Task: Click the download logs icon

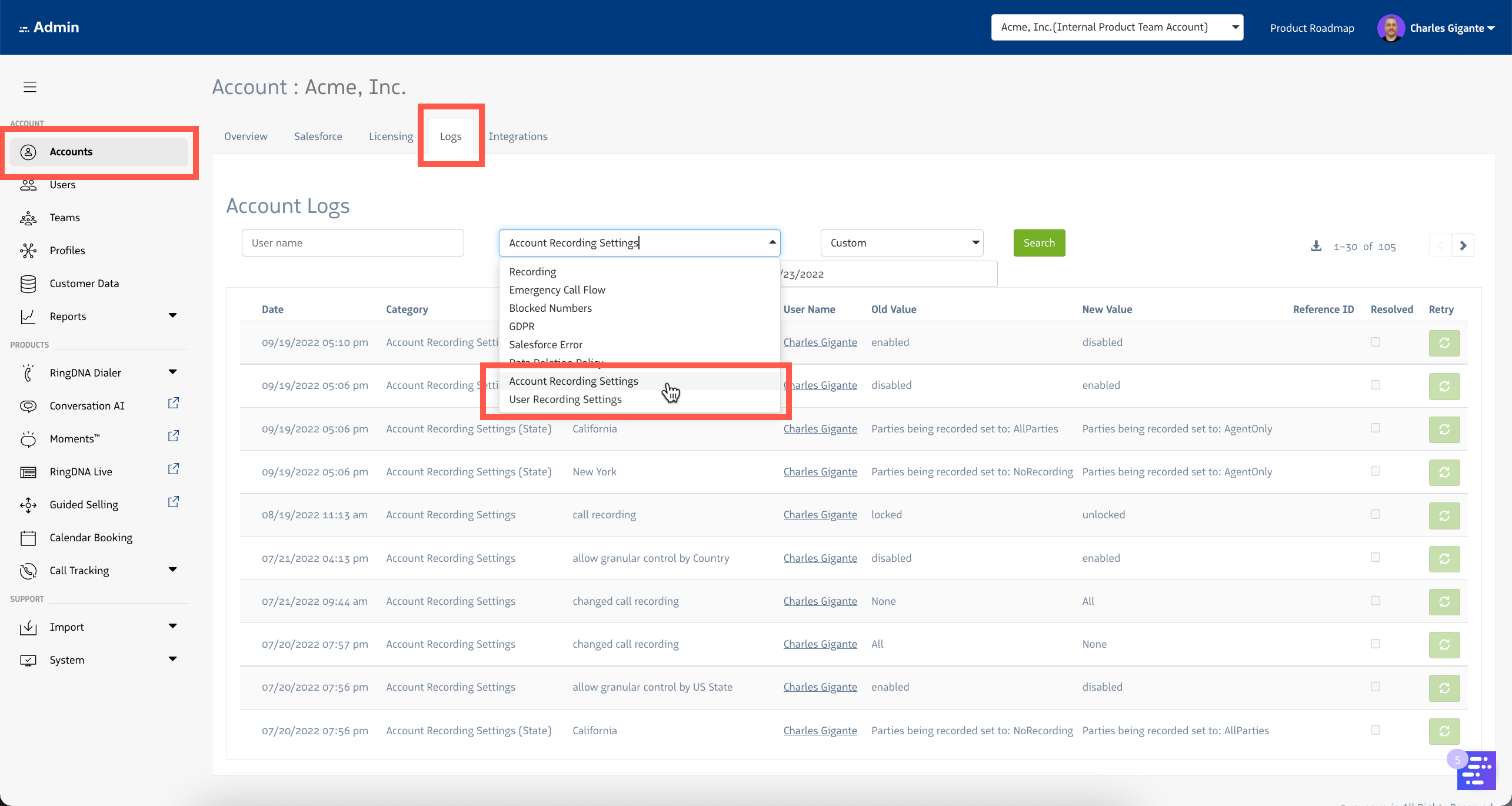Action: pos(1316,245)
